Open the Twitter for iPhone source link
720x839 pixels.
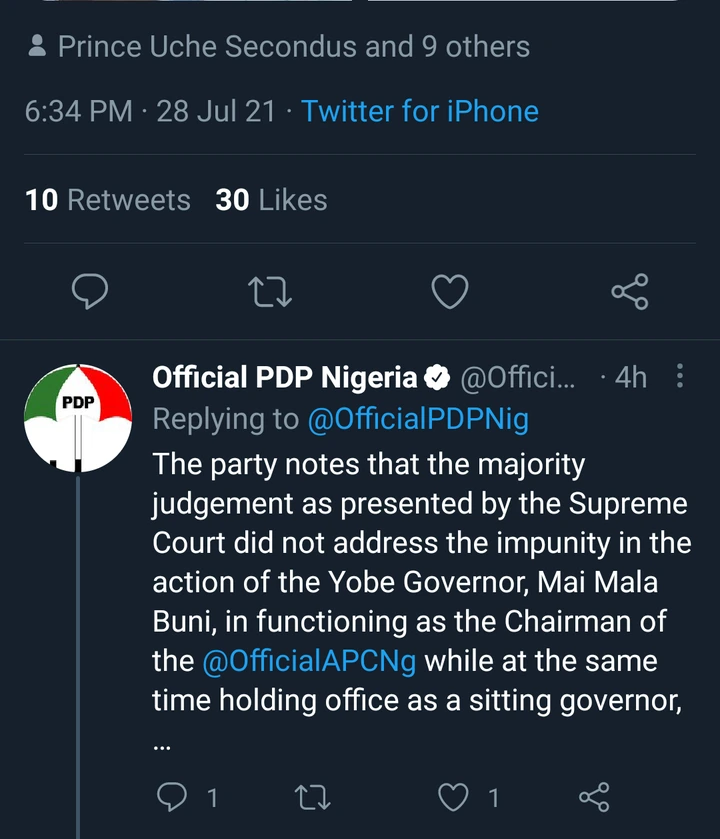[x=420, y=111]
